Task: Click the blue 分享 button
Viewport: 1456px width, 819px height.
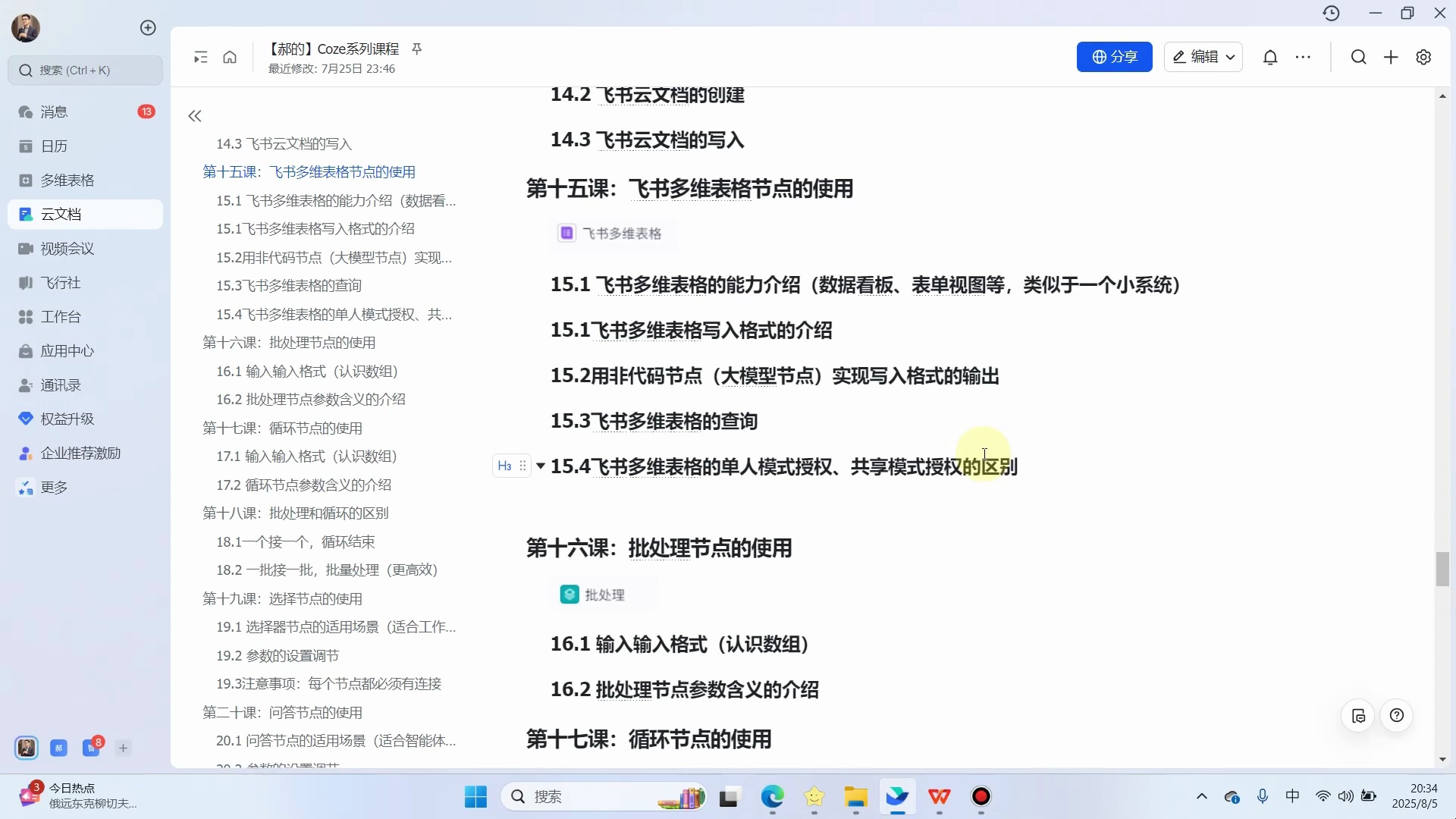Action: 1114,57
